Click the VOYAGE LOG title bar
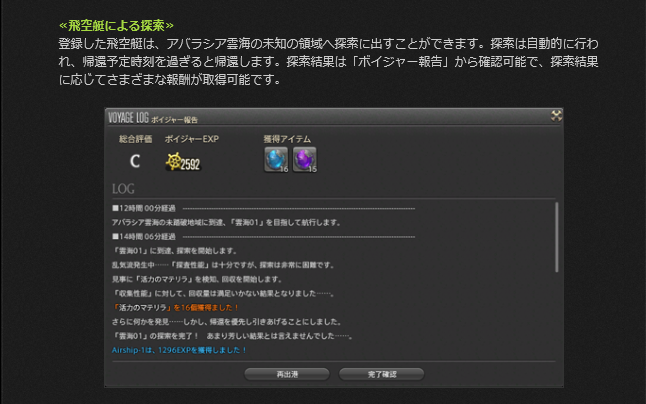 pos(334,117)
